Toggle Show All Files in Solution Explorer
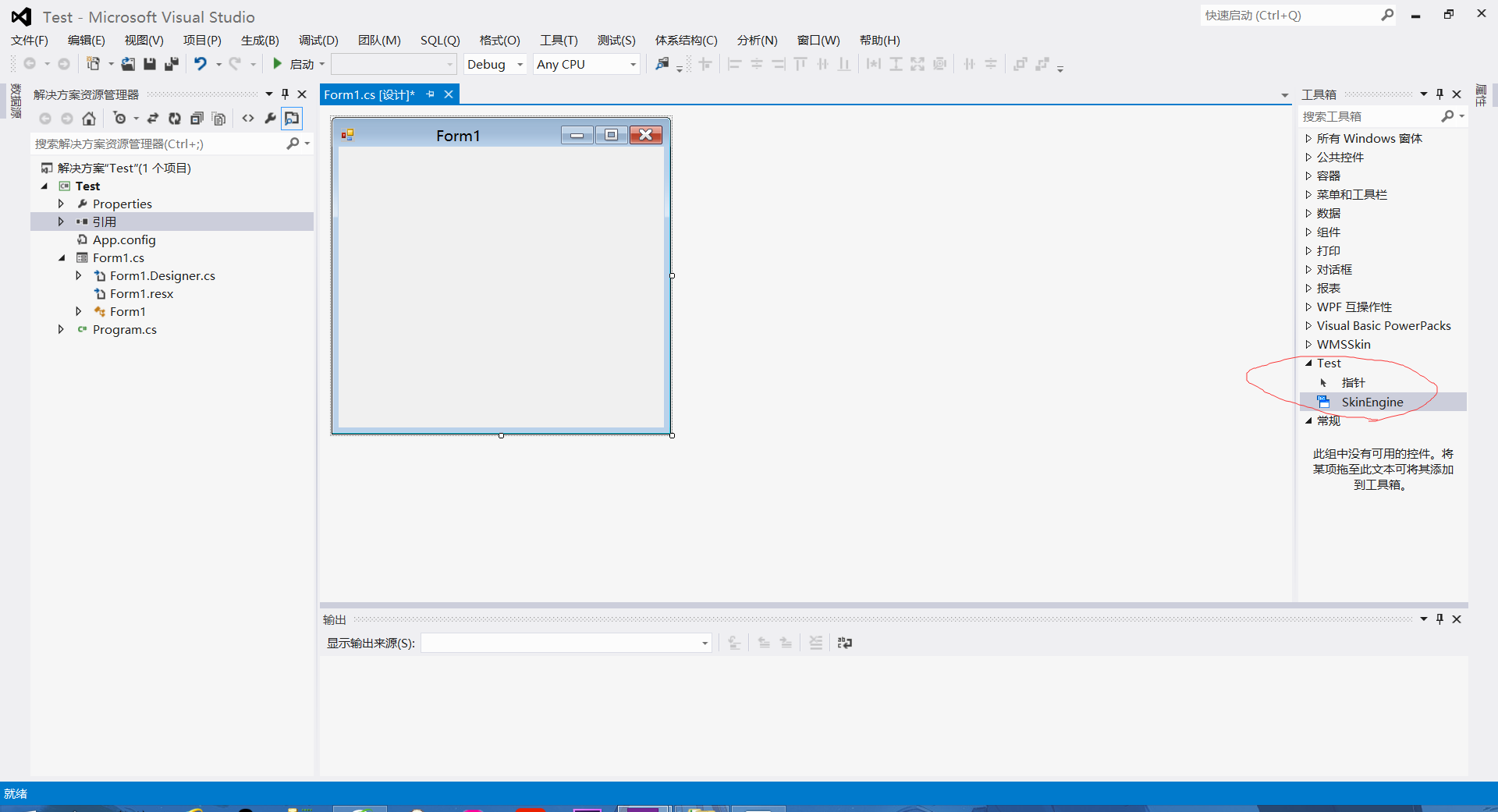 (x=219, y=119)
